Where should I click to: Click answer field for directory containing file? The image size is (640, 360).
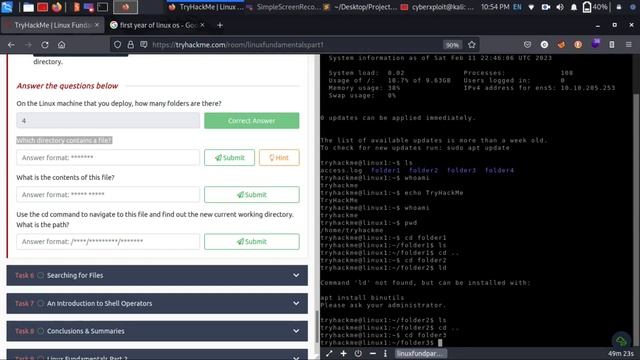pos(108,158)
